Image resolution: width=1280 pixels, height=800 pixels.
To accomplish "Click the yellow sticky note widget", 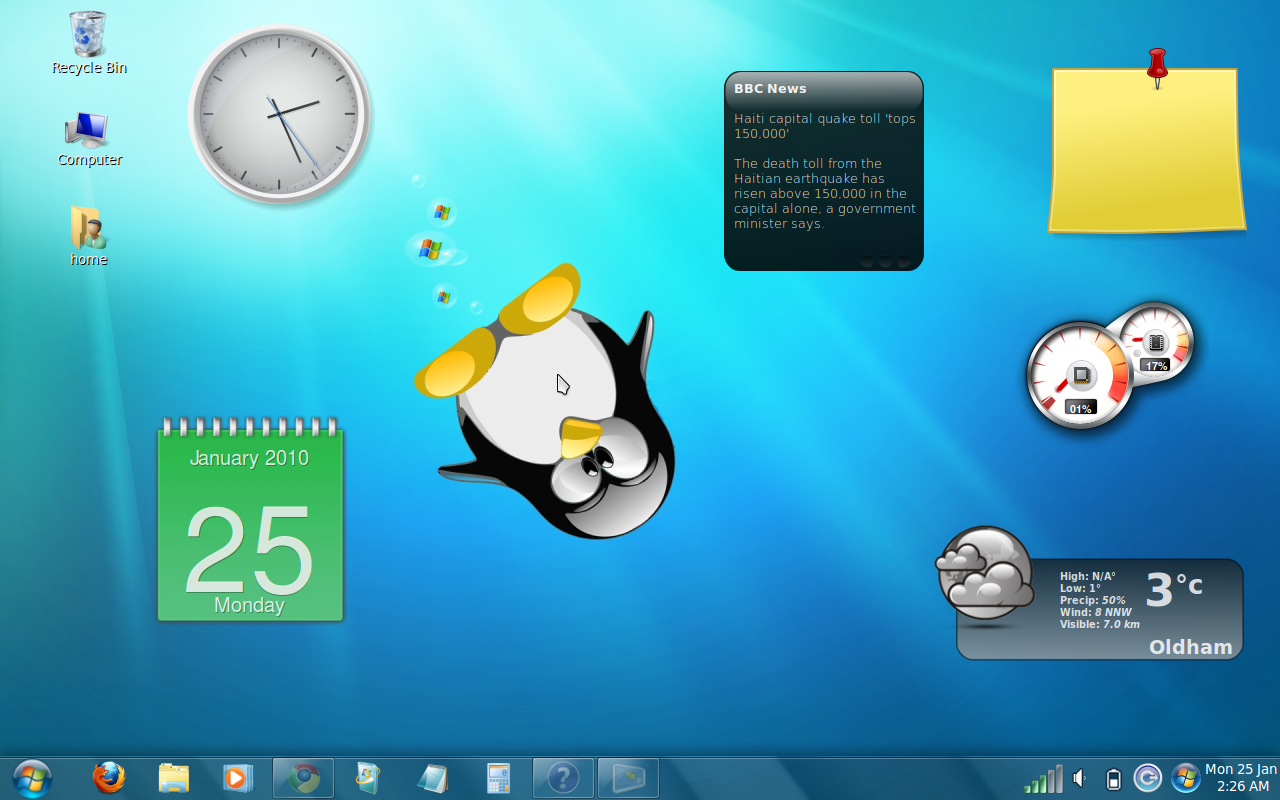I will tap(1147, 150).
